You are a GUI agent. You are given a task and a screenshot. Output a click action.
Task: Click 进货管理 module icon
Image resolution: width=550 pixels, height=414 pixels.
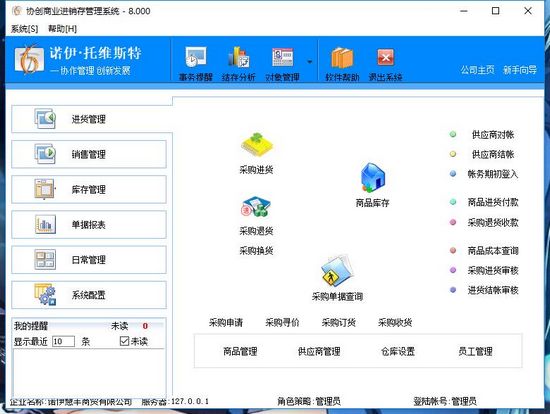coord(45,119)
